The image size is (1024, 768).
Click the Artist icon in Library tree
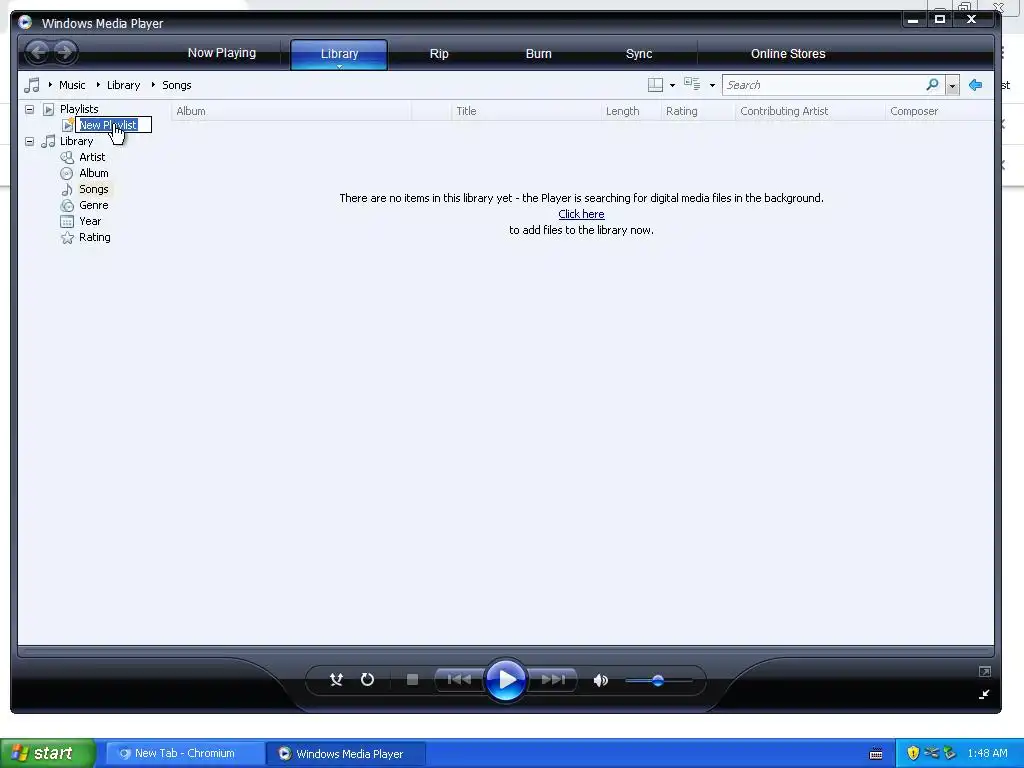(x=67, y=157)
